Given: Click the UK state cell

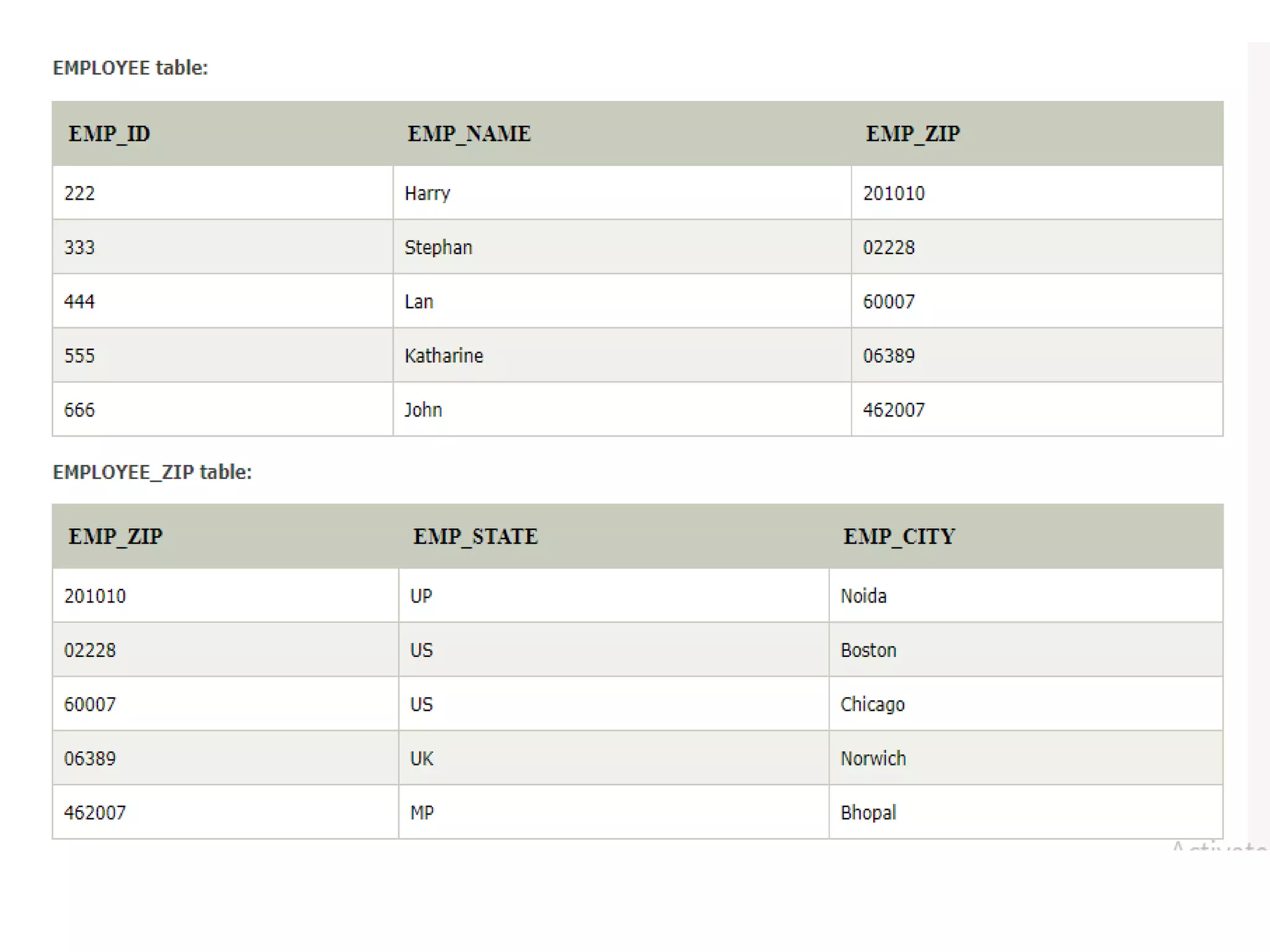Looking at the screenshot, I should 422,759.
